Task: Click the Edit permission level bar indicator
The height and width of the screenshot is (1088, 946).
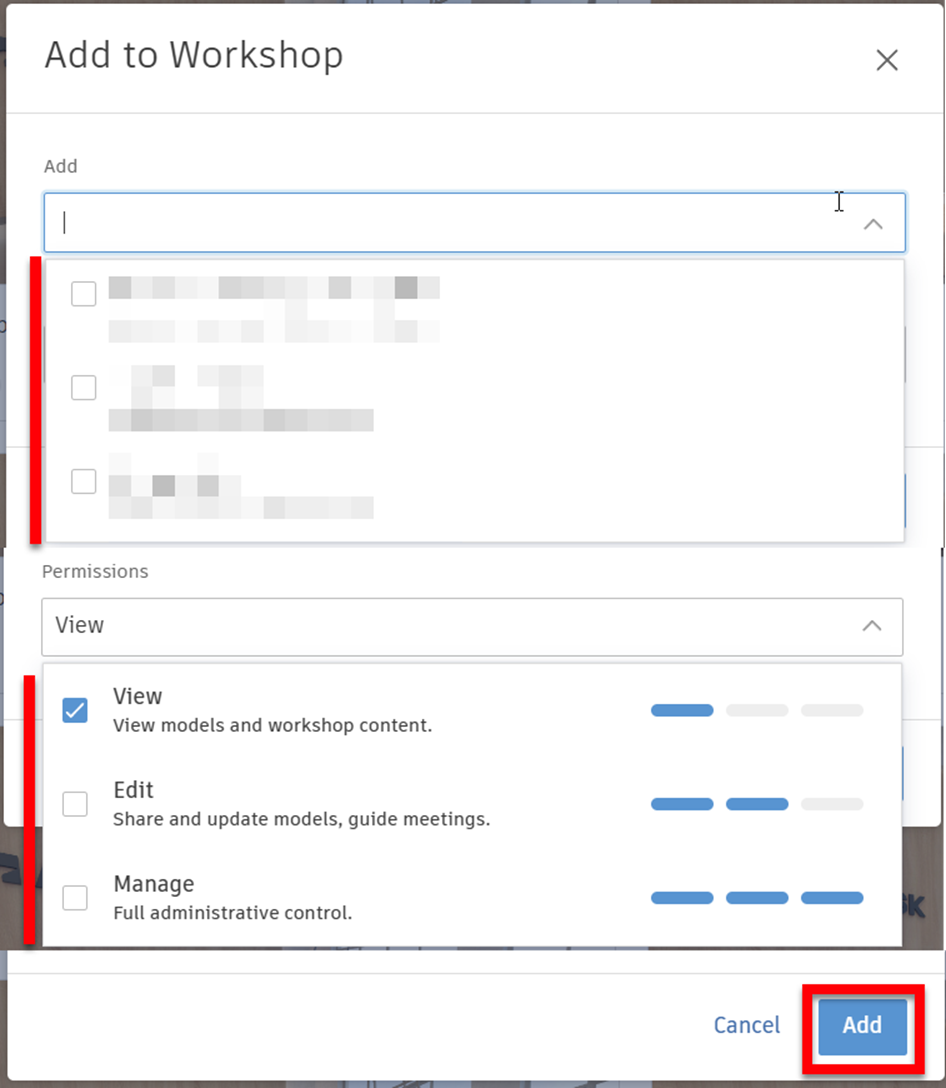Action: 756,804
